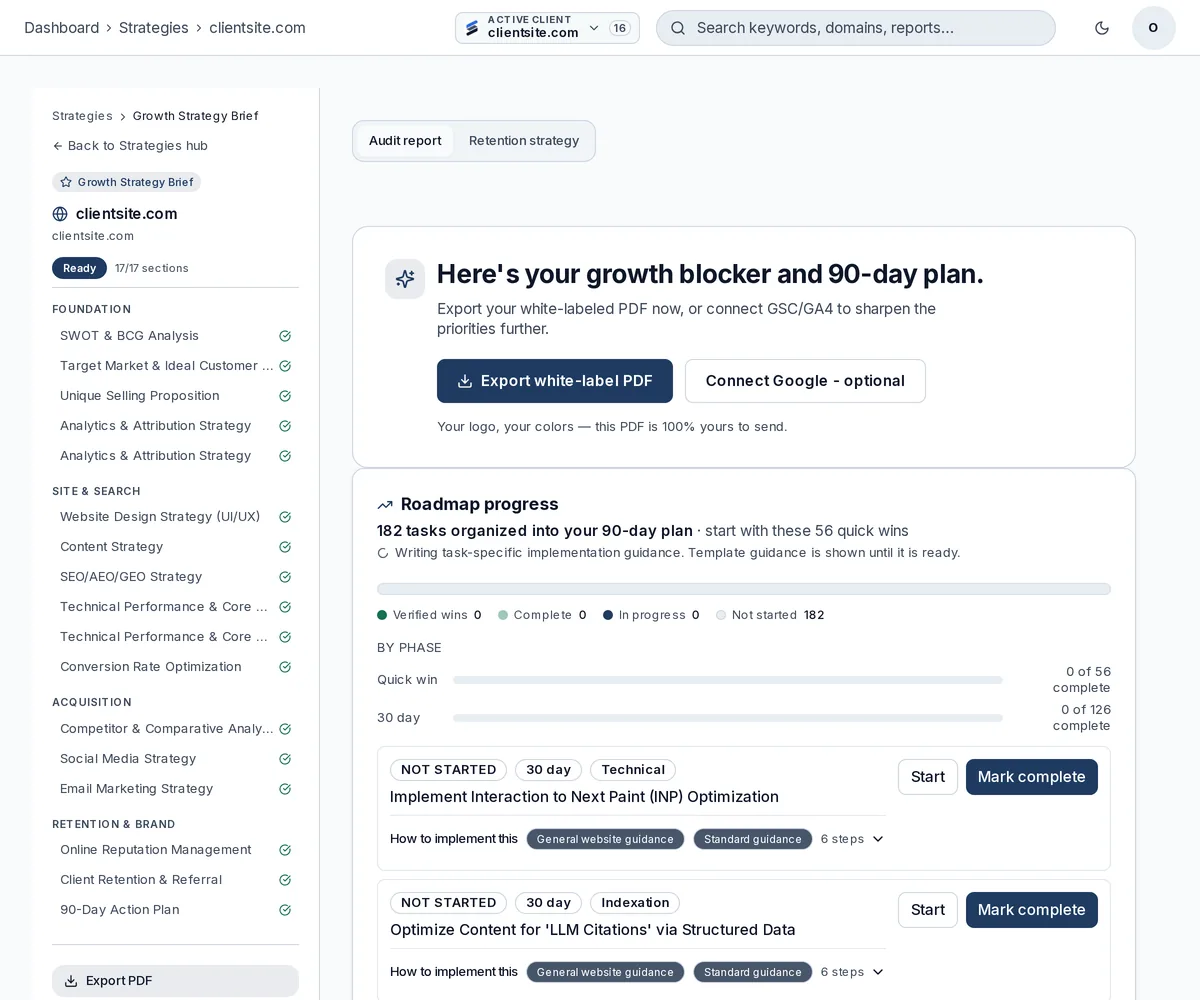
Task: Toggle dark mode moon icon
Action: click(1102, 28)
